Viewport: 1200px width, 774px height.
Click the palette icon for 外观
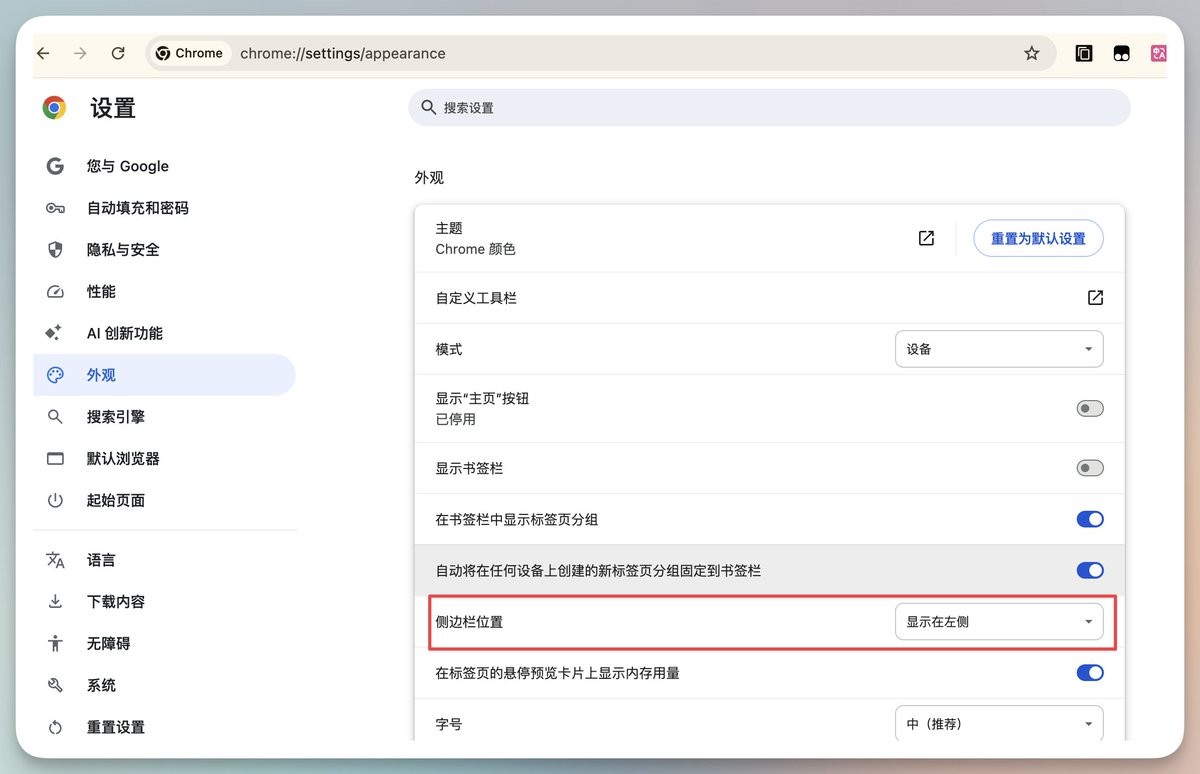[x=55, y=375]
